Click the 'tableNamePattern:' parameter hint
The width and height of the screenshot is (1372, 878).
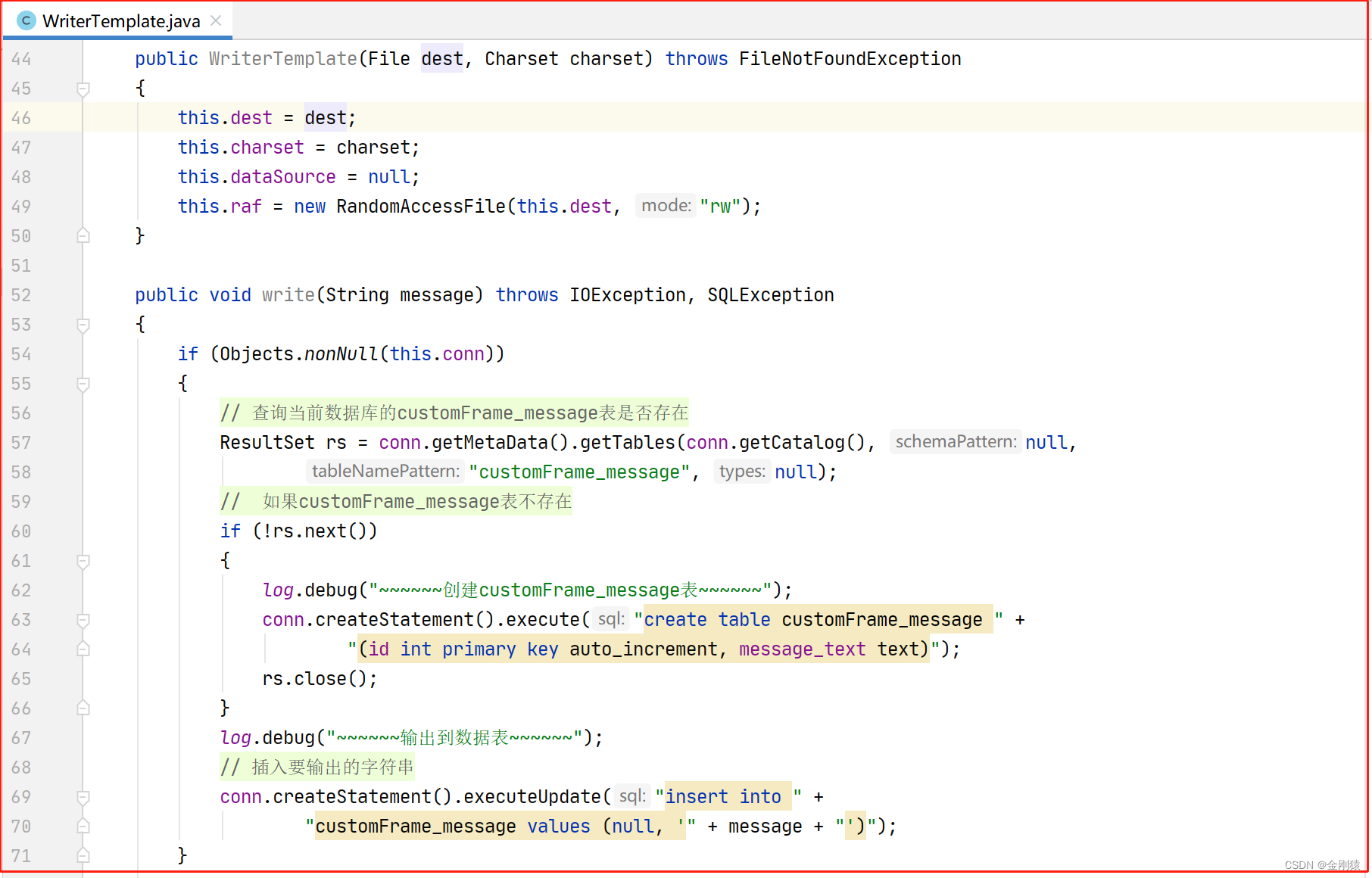(385, 472)
